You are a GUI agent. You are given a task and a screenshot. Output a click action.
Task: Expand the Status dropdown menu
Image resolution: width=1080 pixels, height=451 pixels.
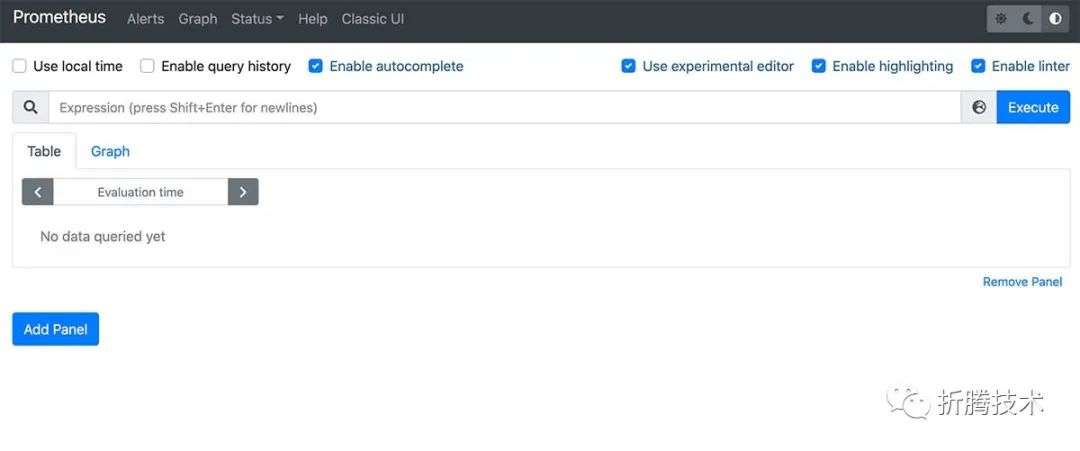click(258, 19)
